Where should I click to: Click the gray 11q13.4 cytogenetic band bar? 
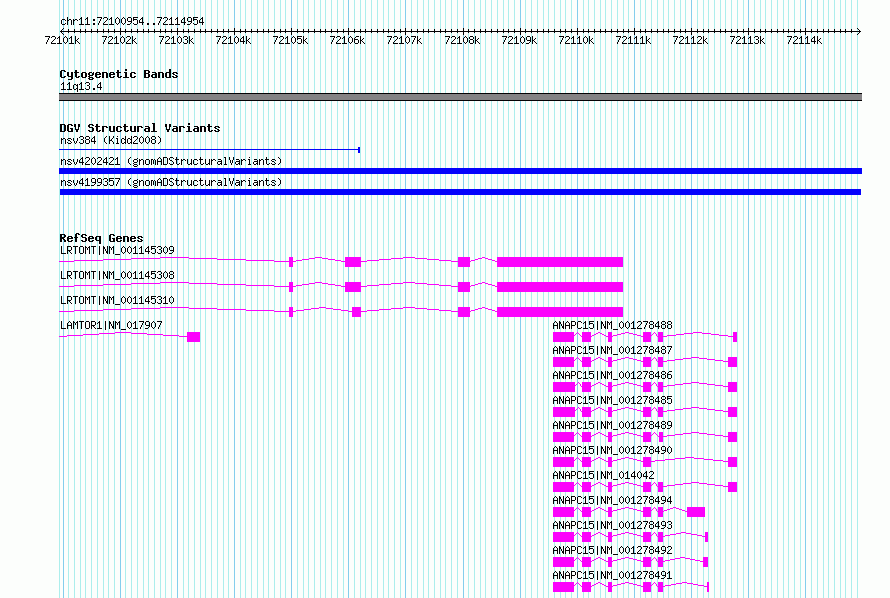tap(460, 97)
